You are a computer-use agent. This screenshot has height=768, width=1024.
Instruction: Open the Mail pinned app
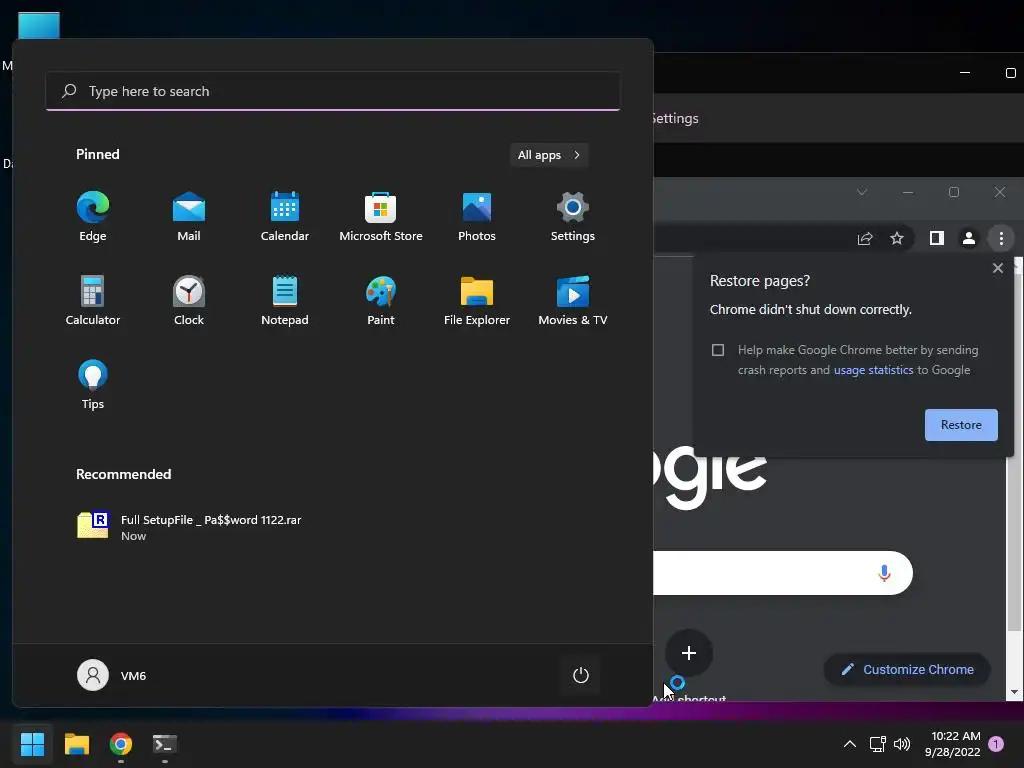(189, 217)
